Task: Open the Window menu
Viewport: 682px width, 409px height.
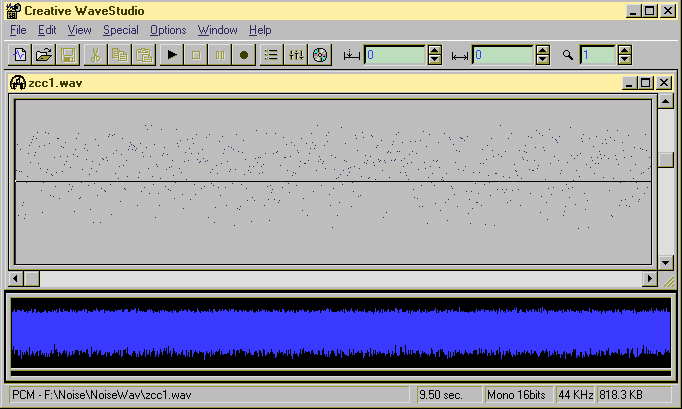Action: pos(217,30)
